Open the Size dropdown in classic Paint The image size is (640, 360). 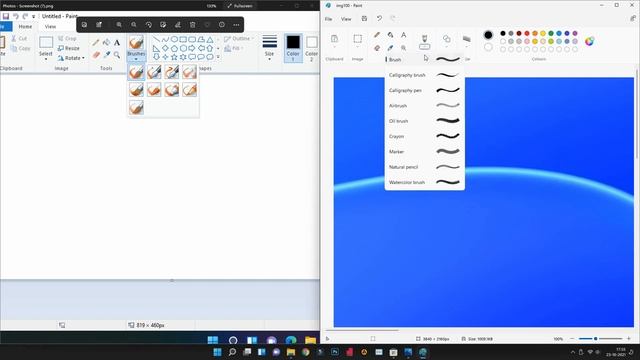coord(269,56)
